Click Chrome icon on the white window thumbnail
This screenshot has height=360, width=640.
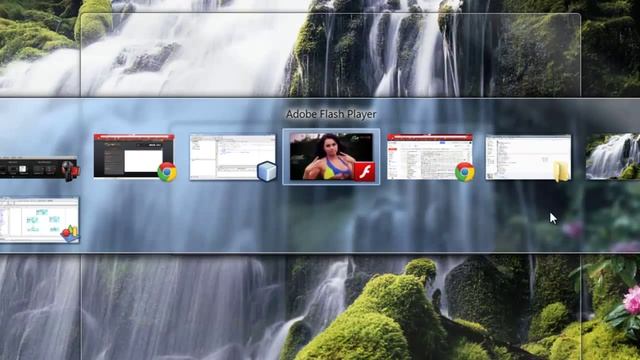tap(465, 172)
